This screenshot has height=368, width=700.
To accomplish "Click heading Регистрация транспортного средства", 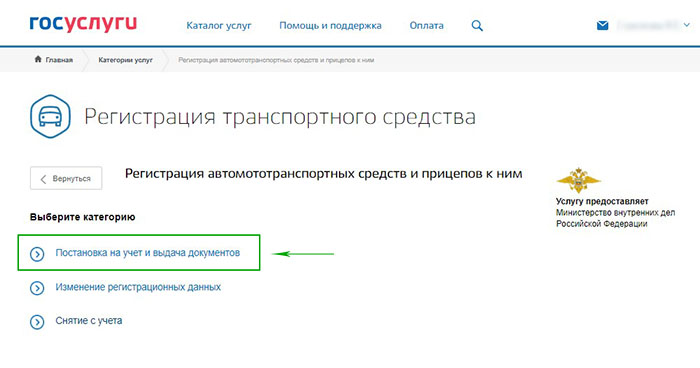I will pos(279,117).
